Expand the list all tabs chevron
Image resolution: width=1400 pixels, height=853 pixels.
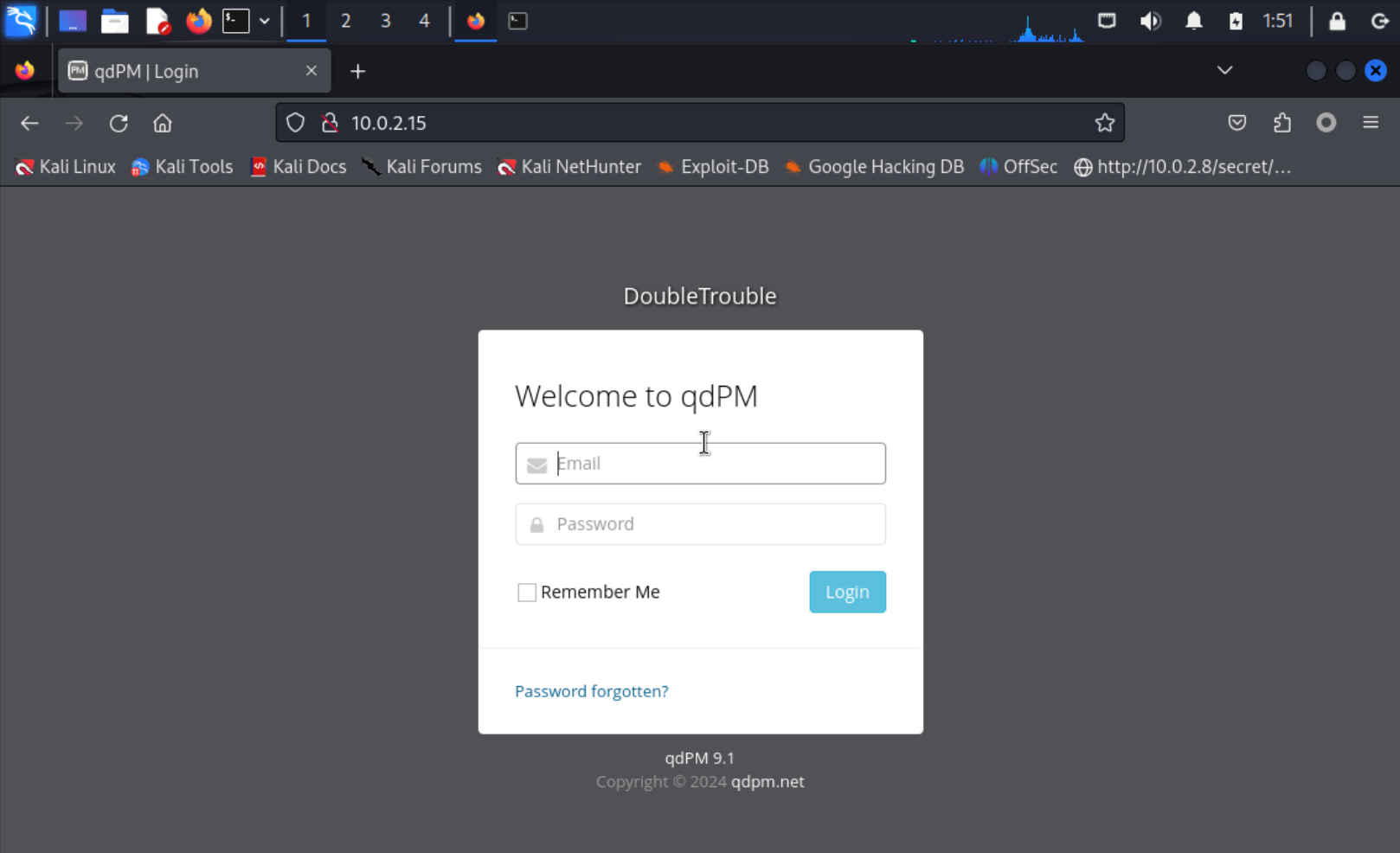point(1224,70)
